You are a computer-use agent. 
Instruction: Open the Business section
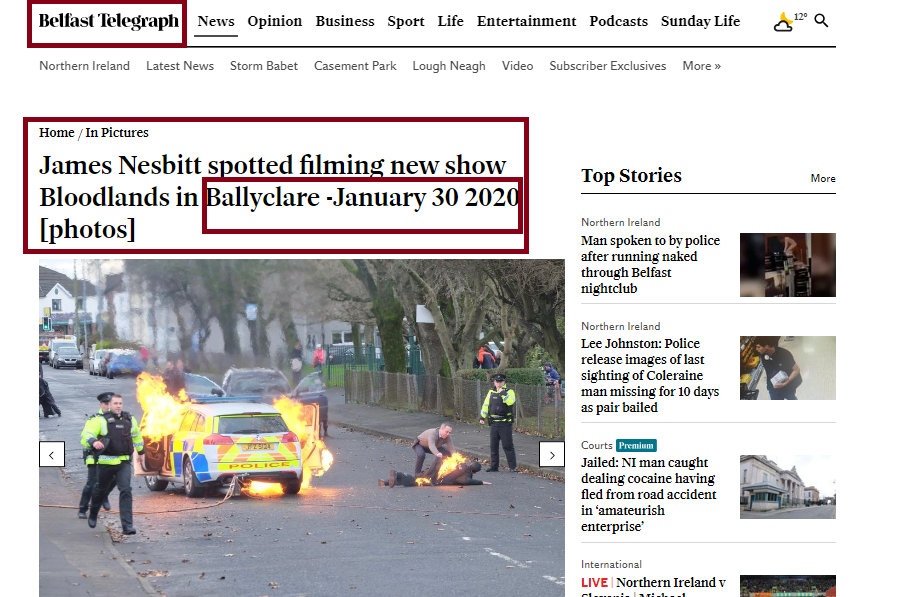tap(345, 21)
